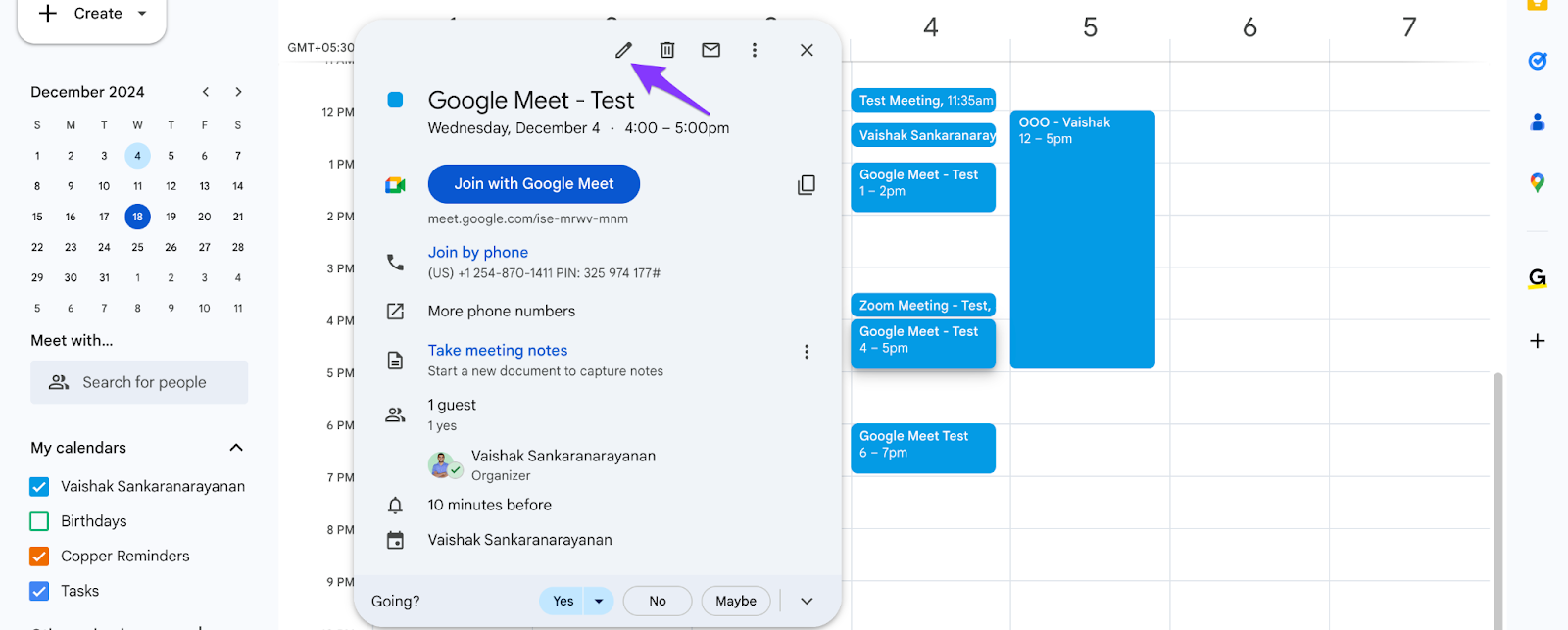
Task: Respond No to the event
Action: click(x=658, y=602)
